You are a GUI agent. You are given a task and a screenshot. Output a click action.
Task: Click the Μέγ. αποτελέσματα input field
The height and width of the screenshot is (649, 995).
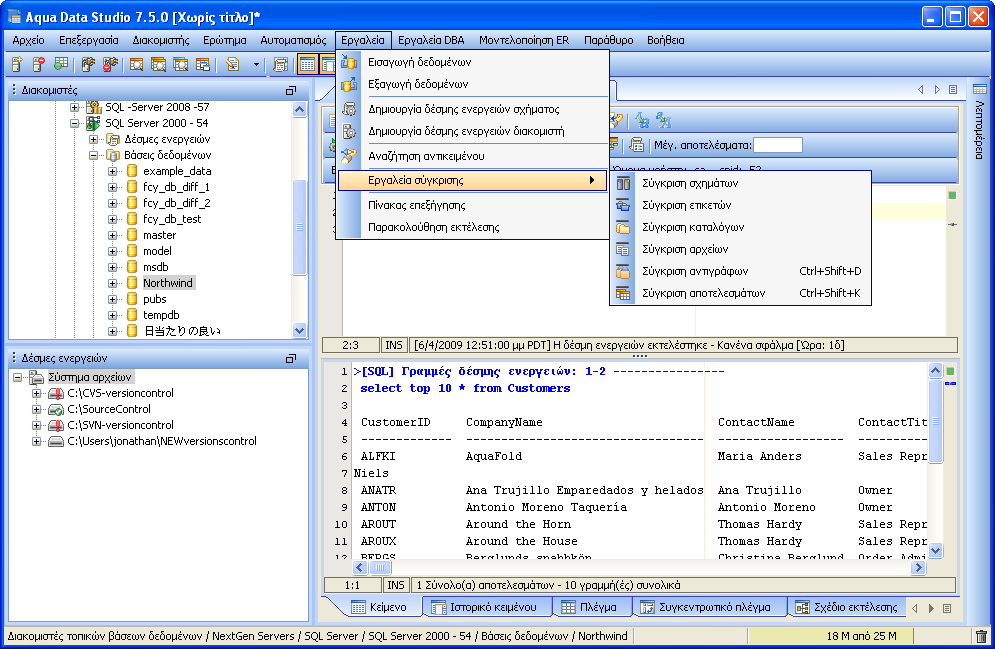(x=778, y=145)
